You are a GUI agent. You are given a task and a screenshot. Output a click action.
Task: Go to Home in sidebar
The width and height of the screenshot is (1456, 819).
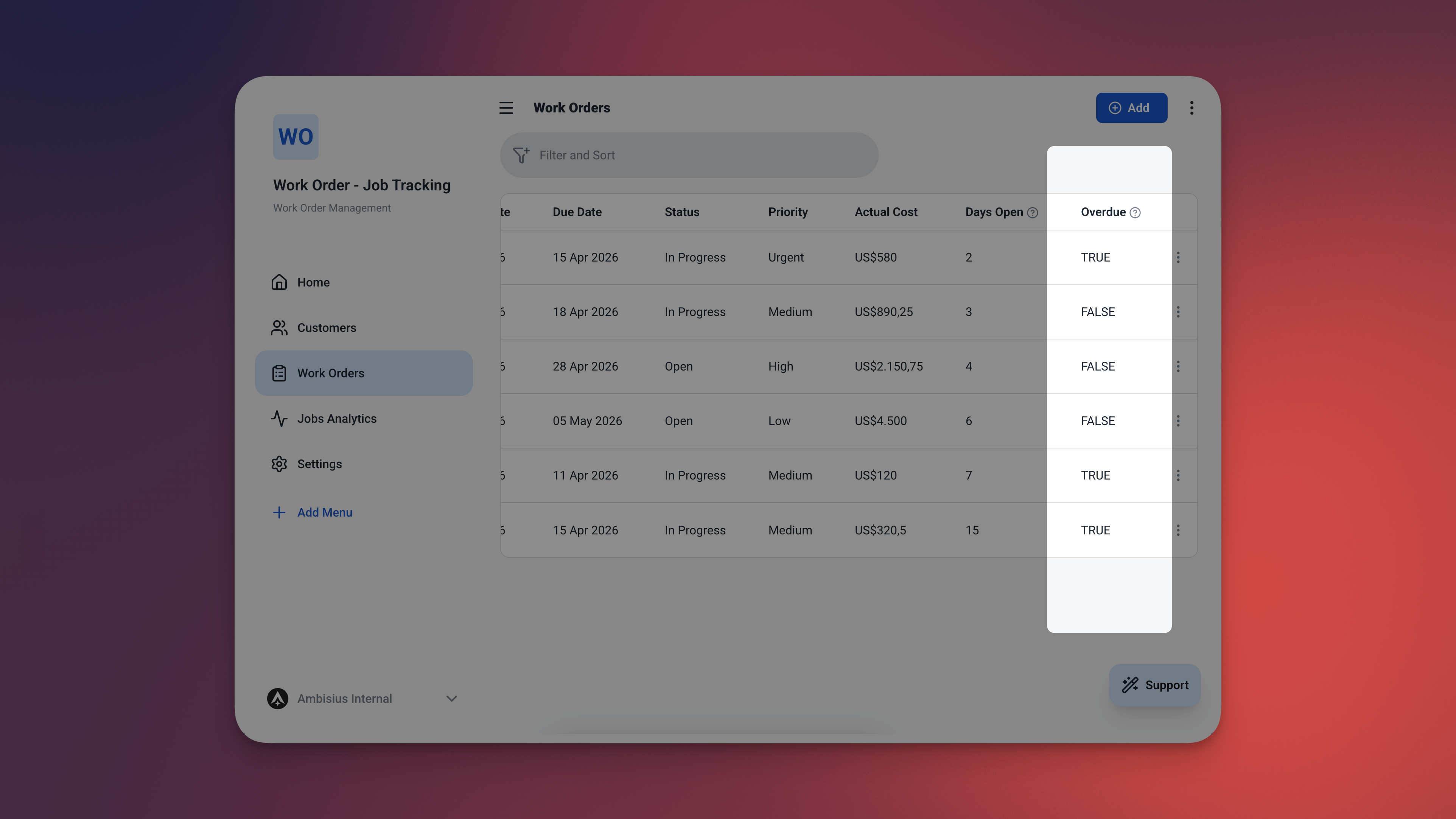(313, 282)
